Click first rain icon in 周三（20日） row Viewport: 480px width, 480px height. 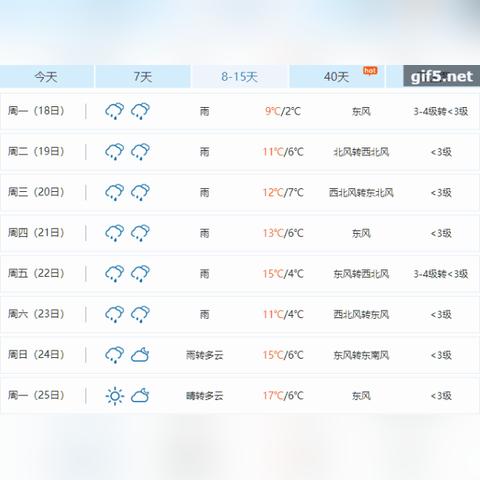pyautogui.click(x=115, y=192)
